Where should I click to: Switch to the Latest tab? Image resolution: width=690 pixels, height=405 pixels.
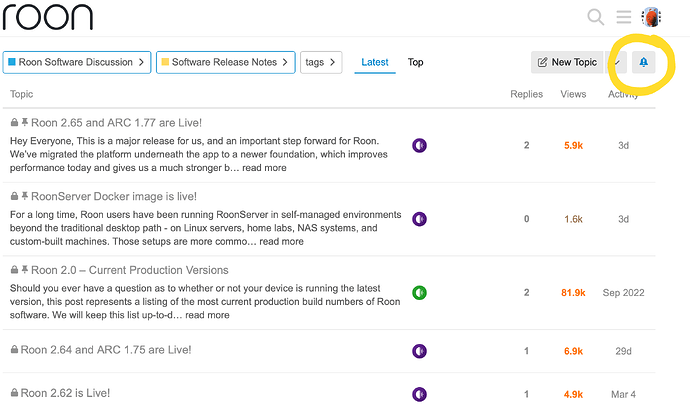(x=375, y=62)
